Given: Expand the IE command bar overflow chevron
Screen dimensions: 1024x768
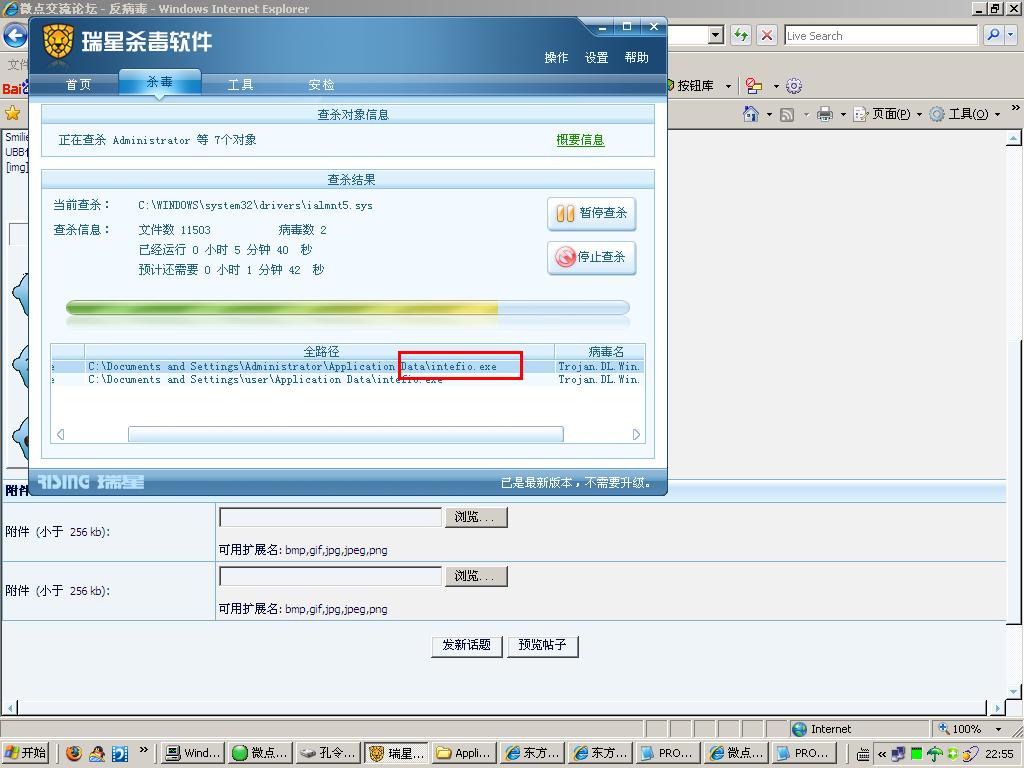Looking at the screenshot, I should point(1016,108).
